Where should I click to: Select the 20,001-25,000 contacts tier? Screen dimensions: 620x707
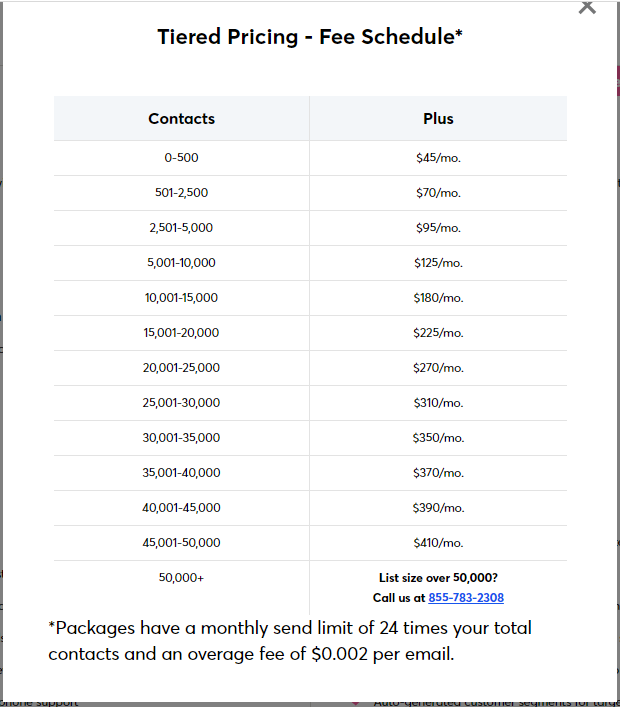coord(181,367)
